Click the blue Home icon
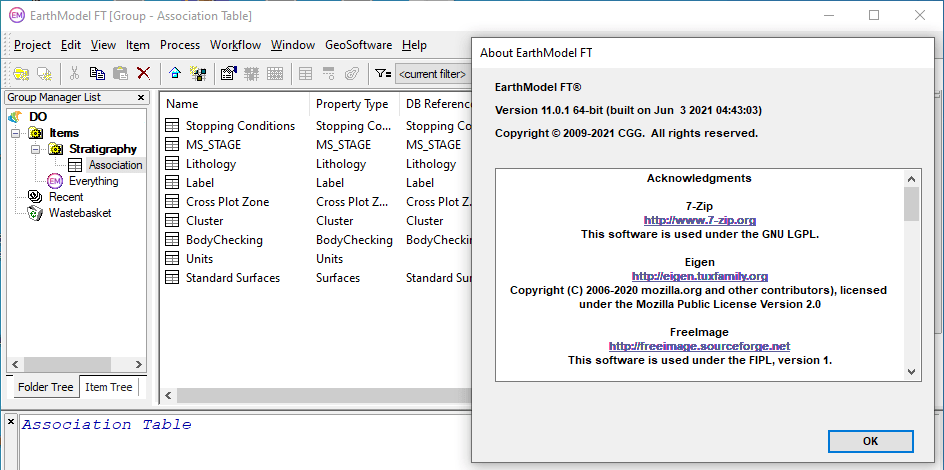The width and height of the screenshot is (944, 470). coord(175,73)
